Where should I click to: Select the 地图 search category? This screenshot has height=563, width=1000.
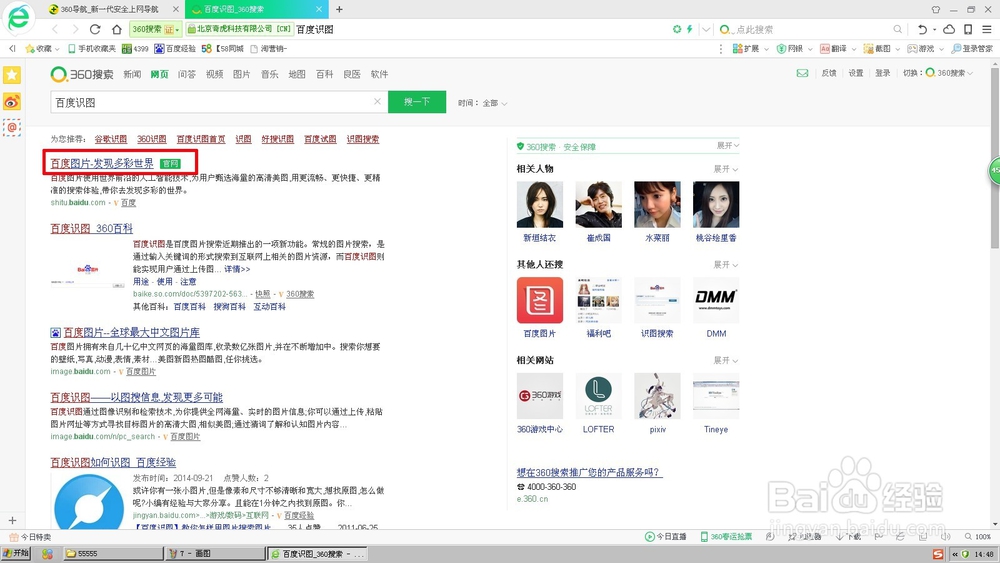coord(297,74)
